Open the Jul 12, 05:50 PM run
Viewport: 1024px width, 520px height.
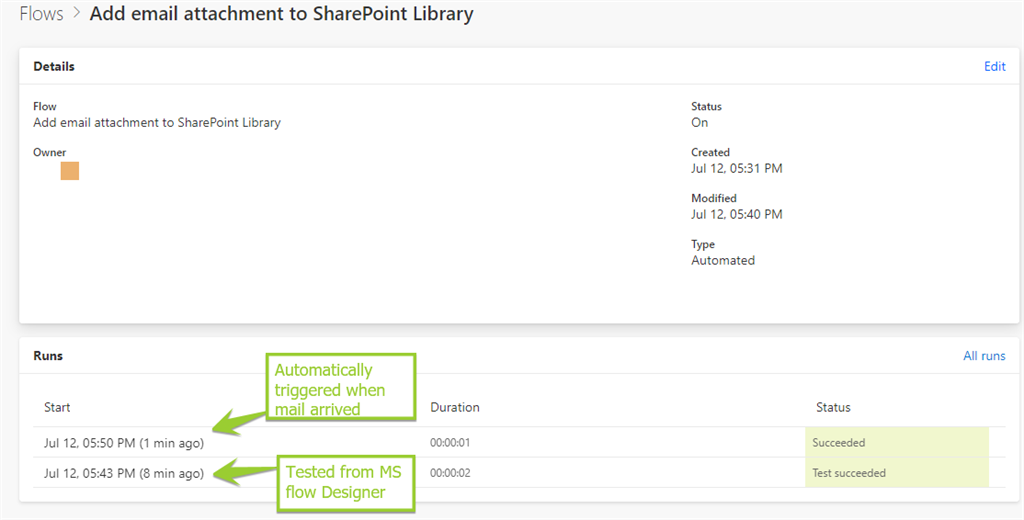(124, 443)
